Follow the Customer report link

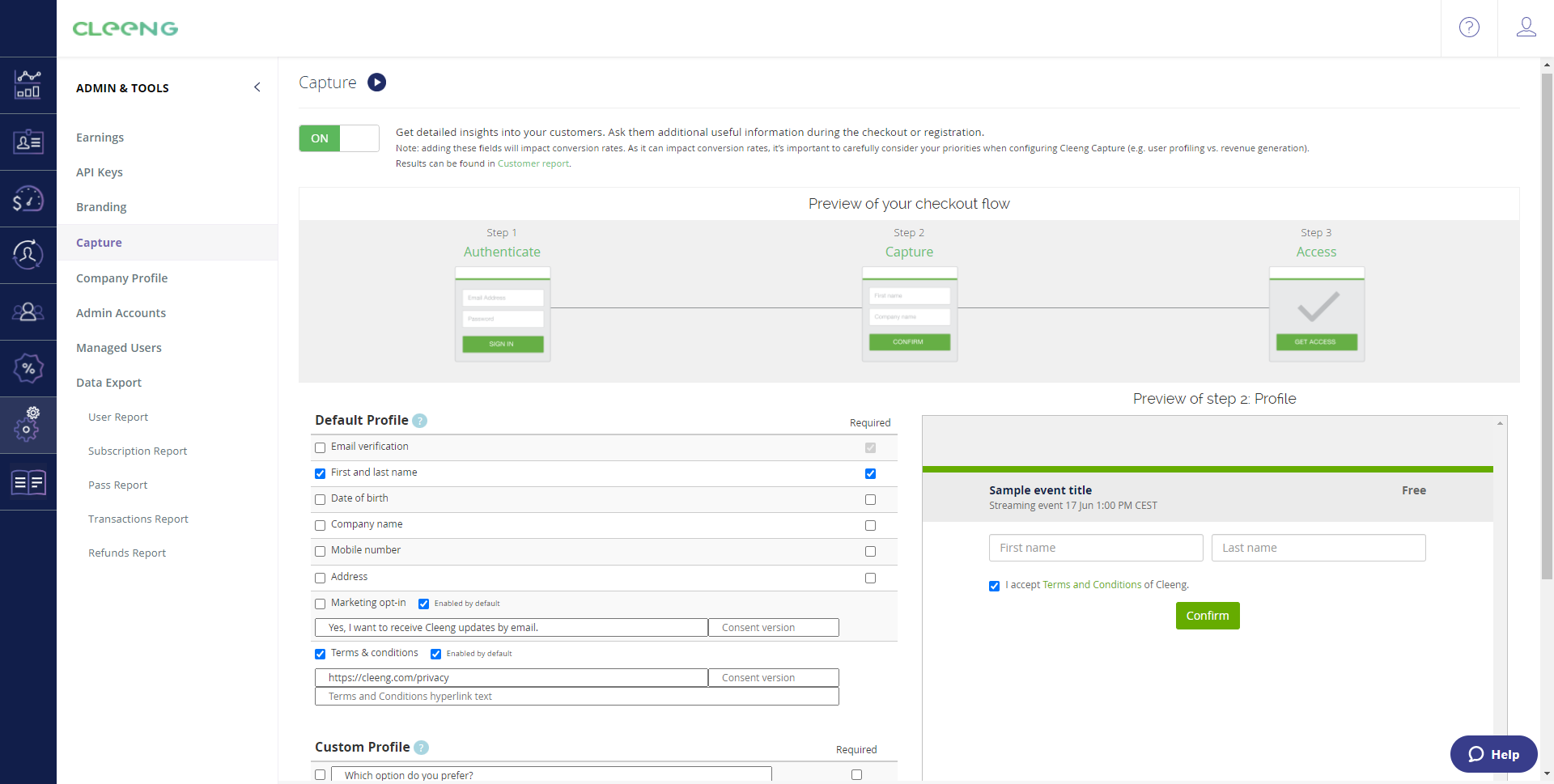(x=533, y=163)
